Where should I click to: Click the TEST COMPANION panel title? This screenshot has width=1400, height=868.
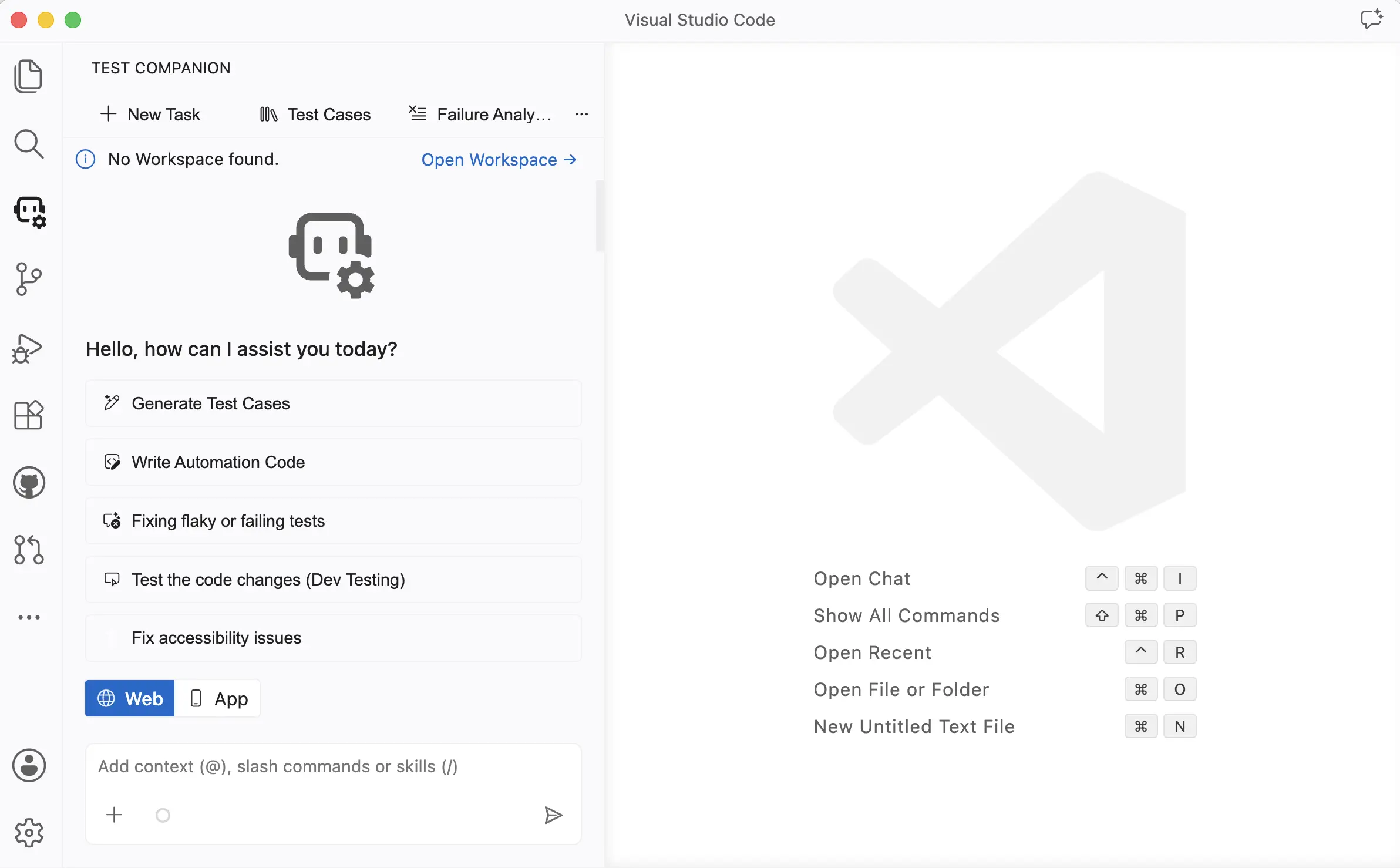(x=161, y=68)
